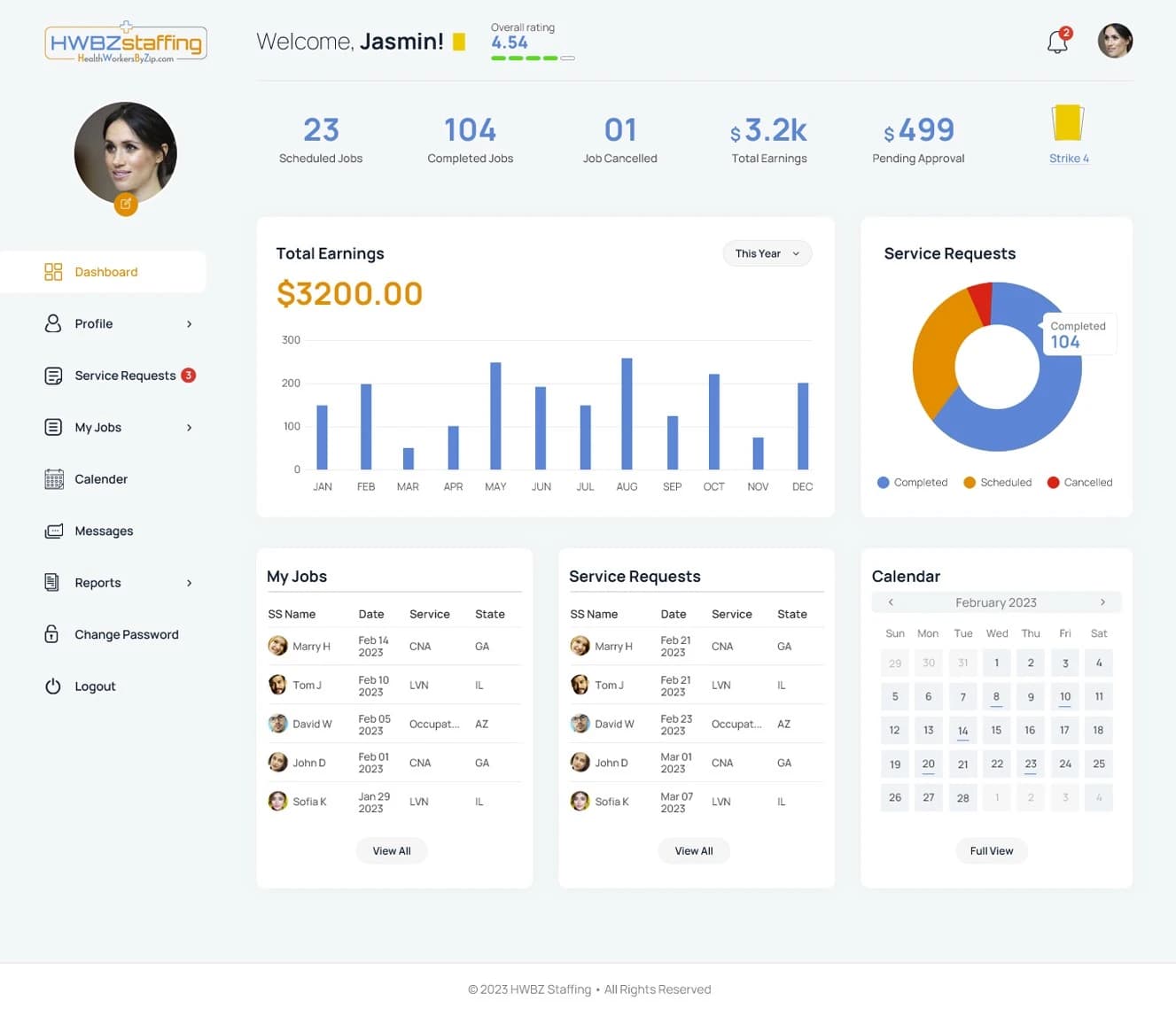Click View All under My Jobs
This screenshot has width=1176, height=1016.
[x=391, y=851]
